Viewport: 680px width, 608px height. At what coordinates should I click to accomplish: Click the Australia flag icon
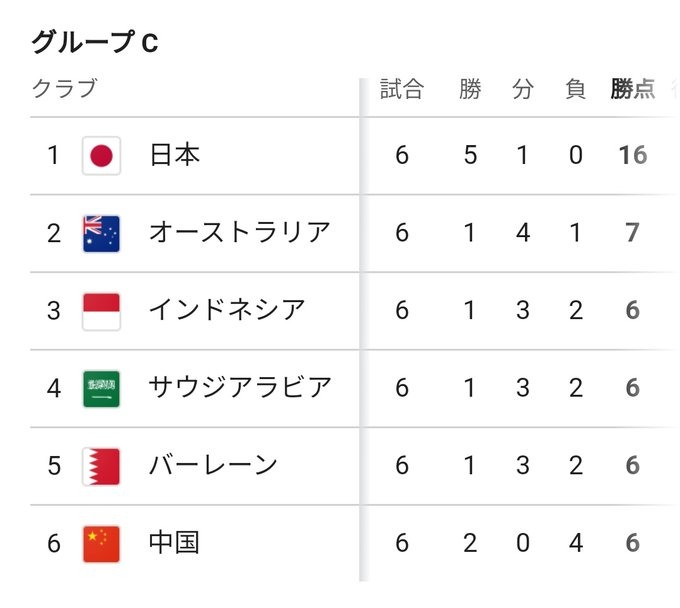point(101,233)
